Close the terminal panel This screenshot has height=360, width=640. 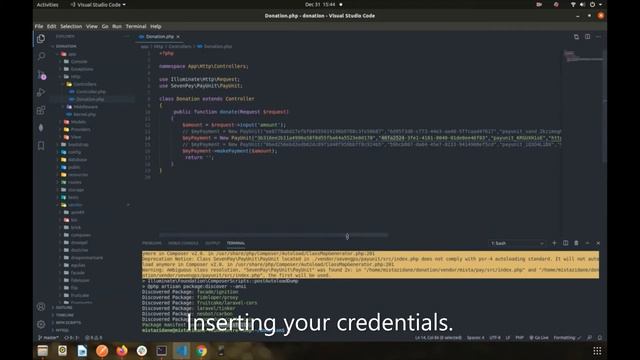[x=598, y=243]
